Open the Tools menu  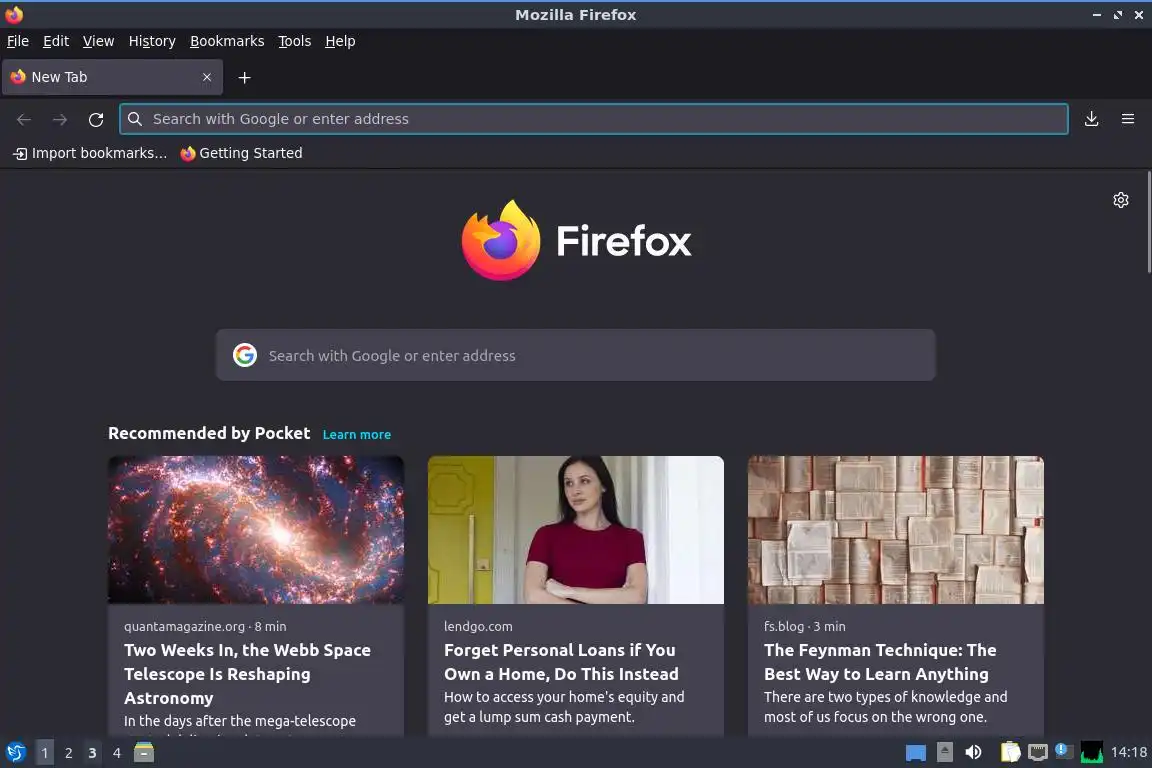click(295, 41)
